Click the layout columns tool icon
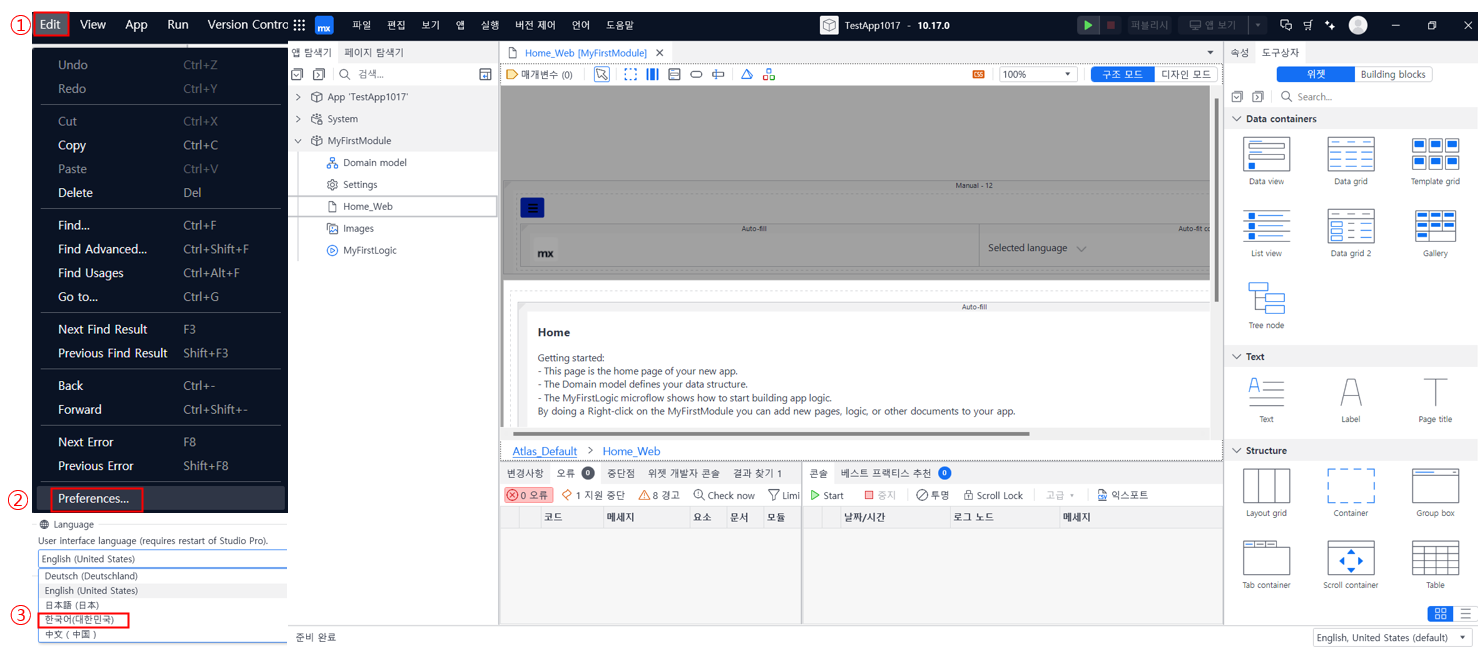The height and width of the screenshot is (654, 1478). (x=652, y=74)
